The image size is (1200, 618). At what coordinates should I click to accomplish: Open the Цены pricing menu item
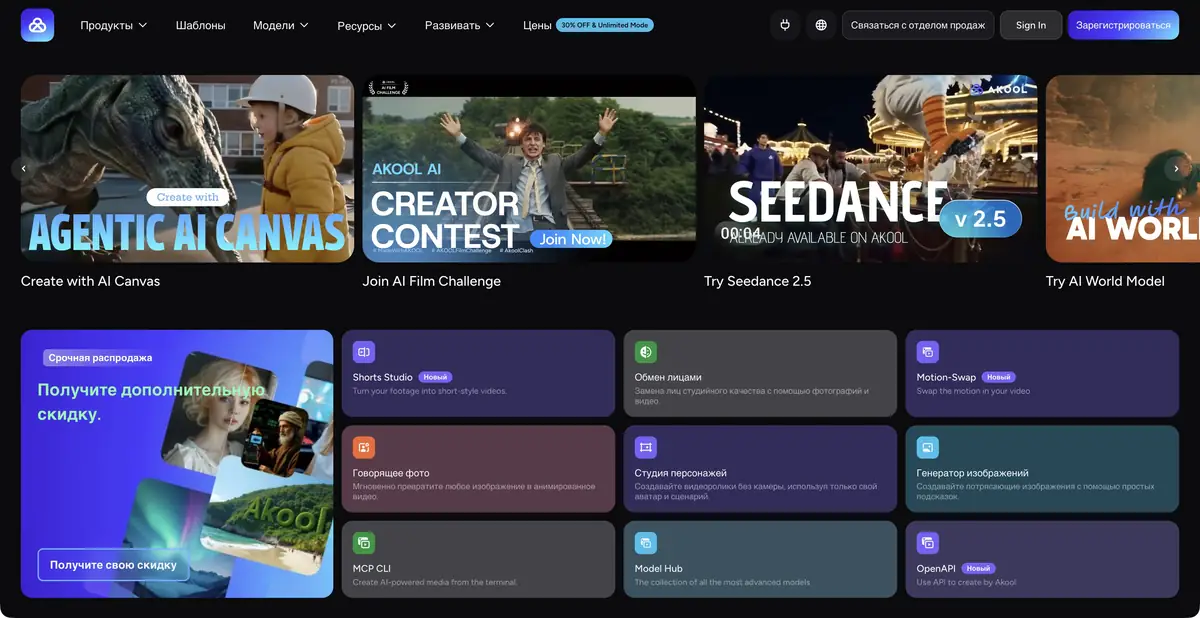click(x=537, y=25)
